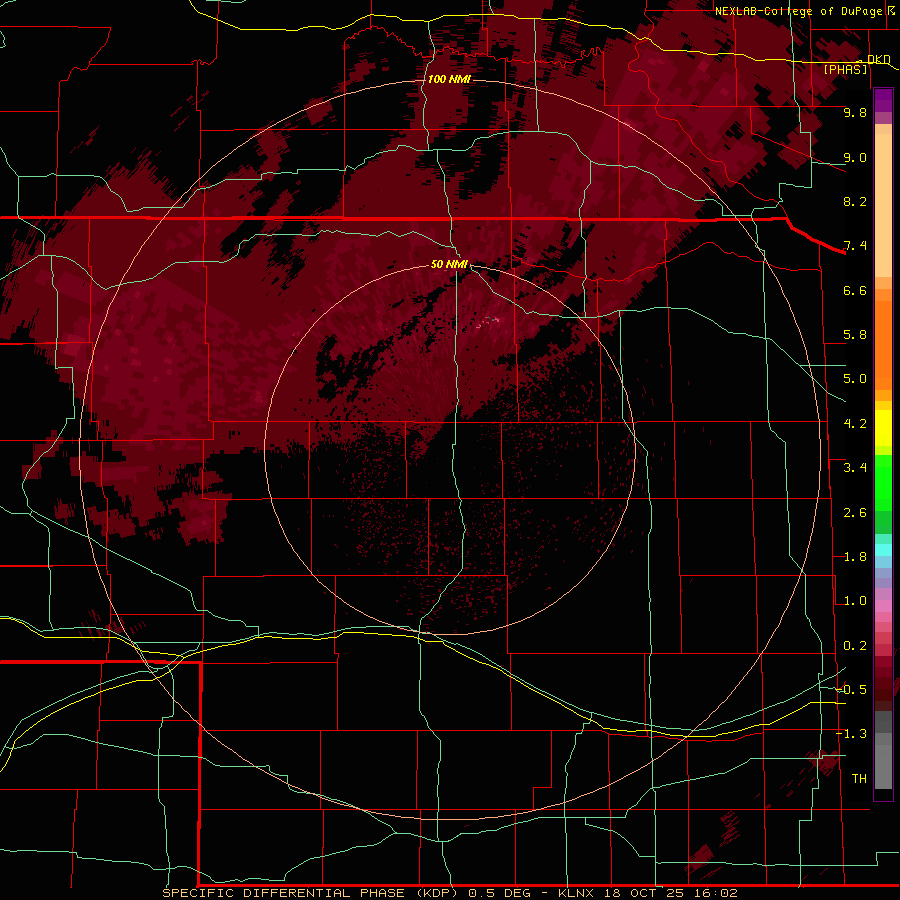Viewport: 900px width, 900px height.
Task: Select the 1.0 value on the scale
Action: point(855,601)
